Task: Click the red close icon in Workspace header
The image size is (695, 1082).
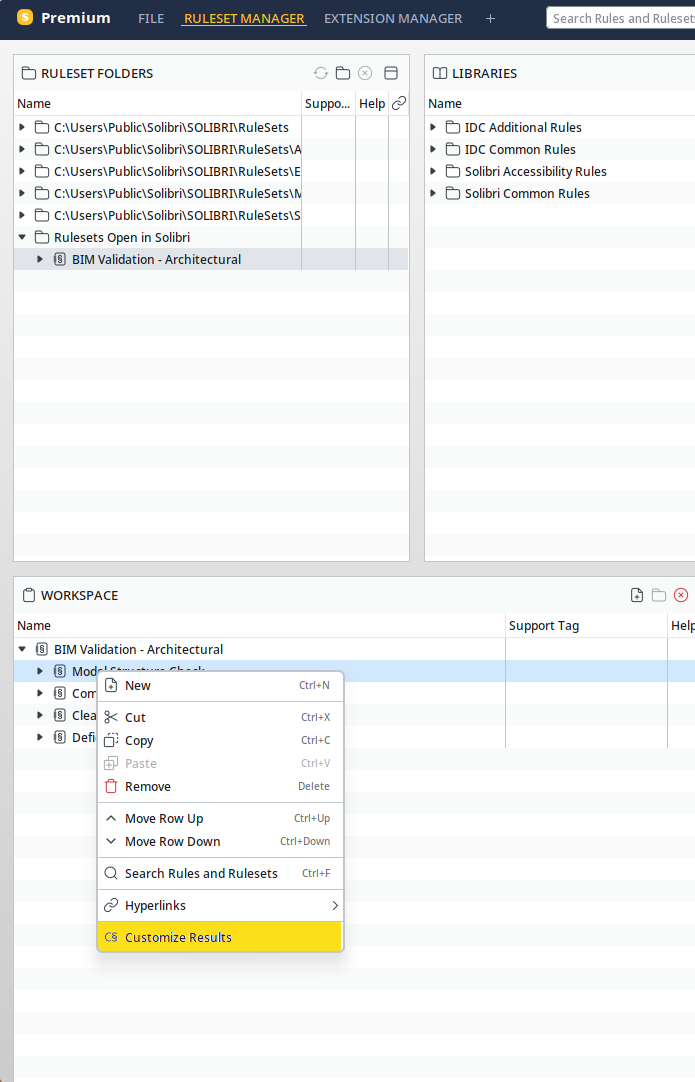Action: [681, 595]
